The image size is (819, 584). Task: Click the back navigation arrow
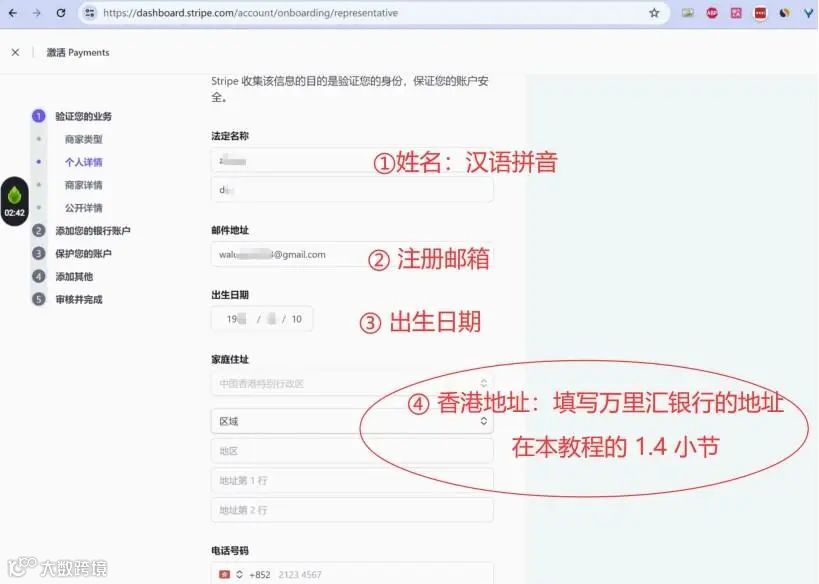[x=13, y=13]
